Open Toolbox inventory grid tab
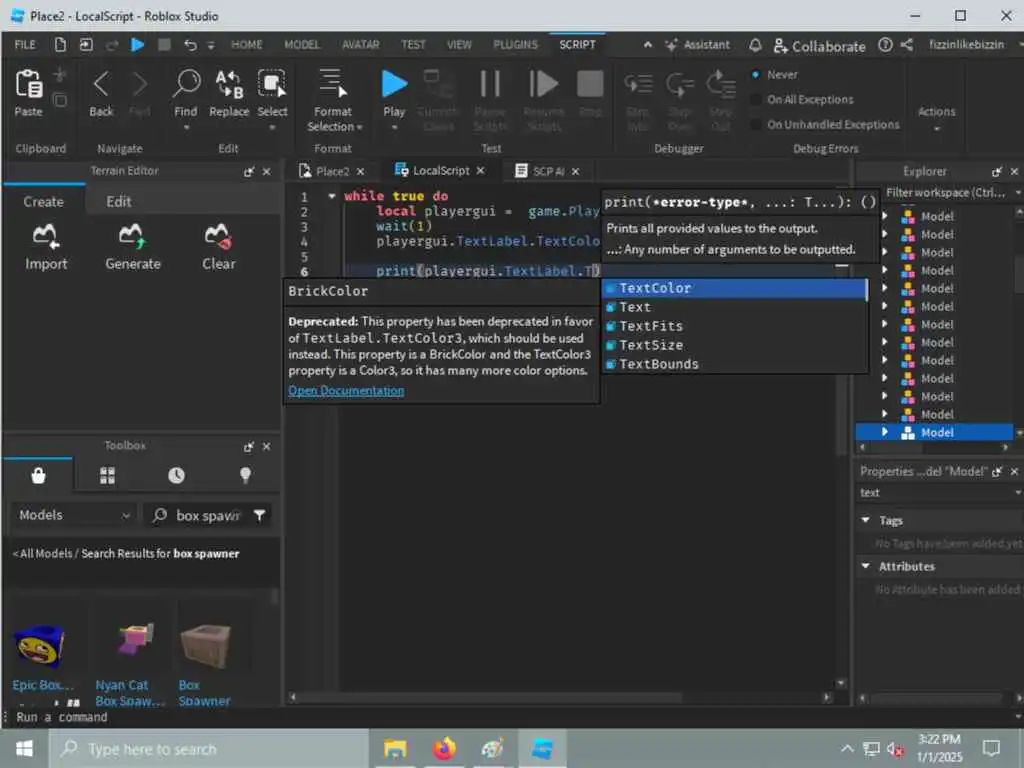Image resolution: width=1024 pixels, height=768 pixels. [x=108, y=475]
